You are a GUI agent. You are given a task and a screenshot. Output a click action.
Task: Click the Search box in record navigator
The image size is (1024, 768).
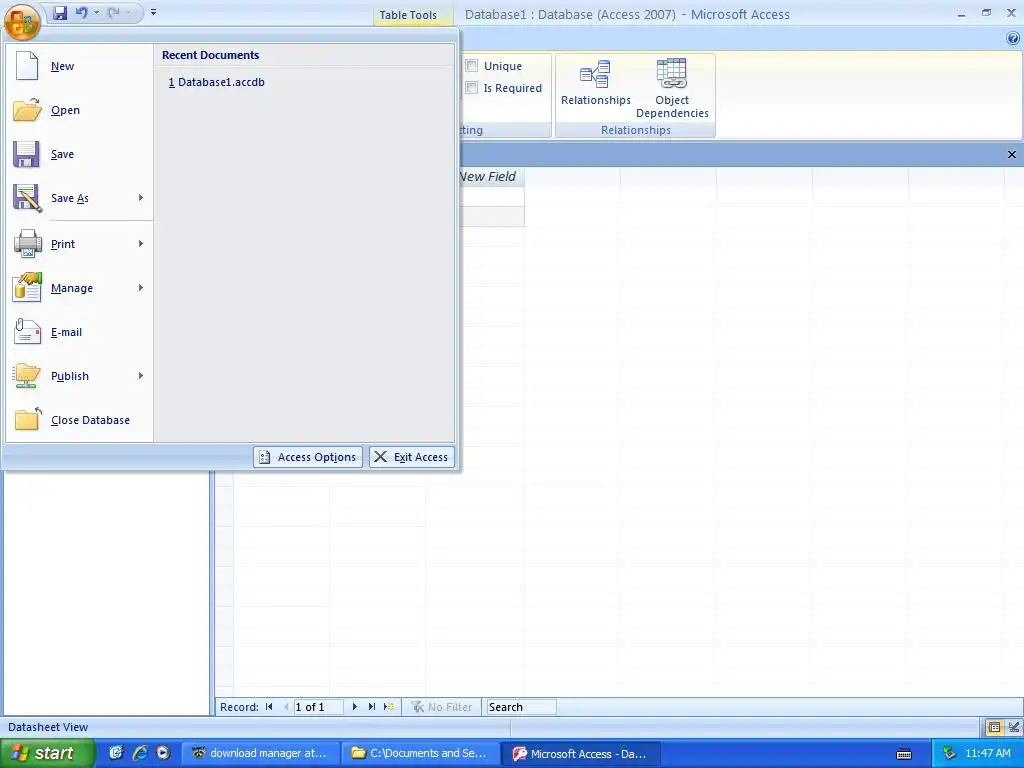coord(520,707)
